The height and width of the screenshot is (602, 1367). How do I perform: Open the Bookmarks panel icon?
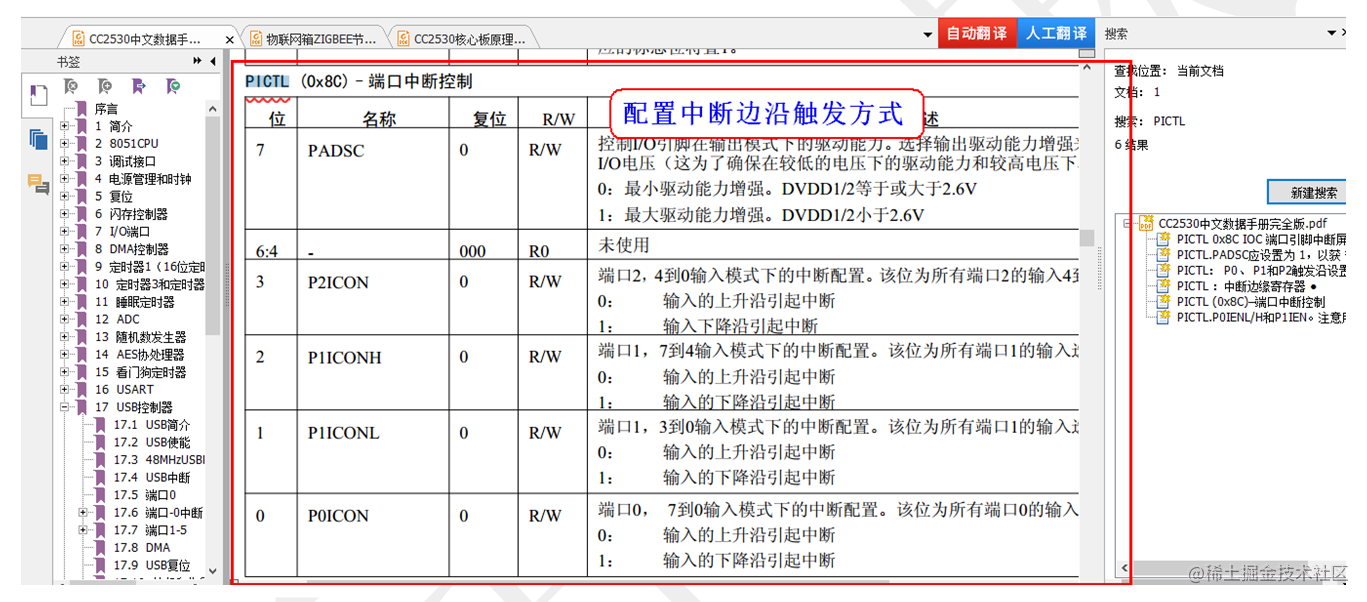point(38,95)
